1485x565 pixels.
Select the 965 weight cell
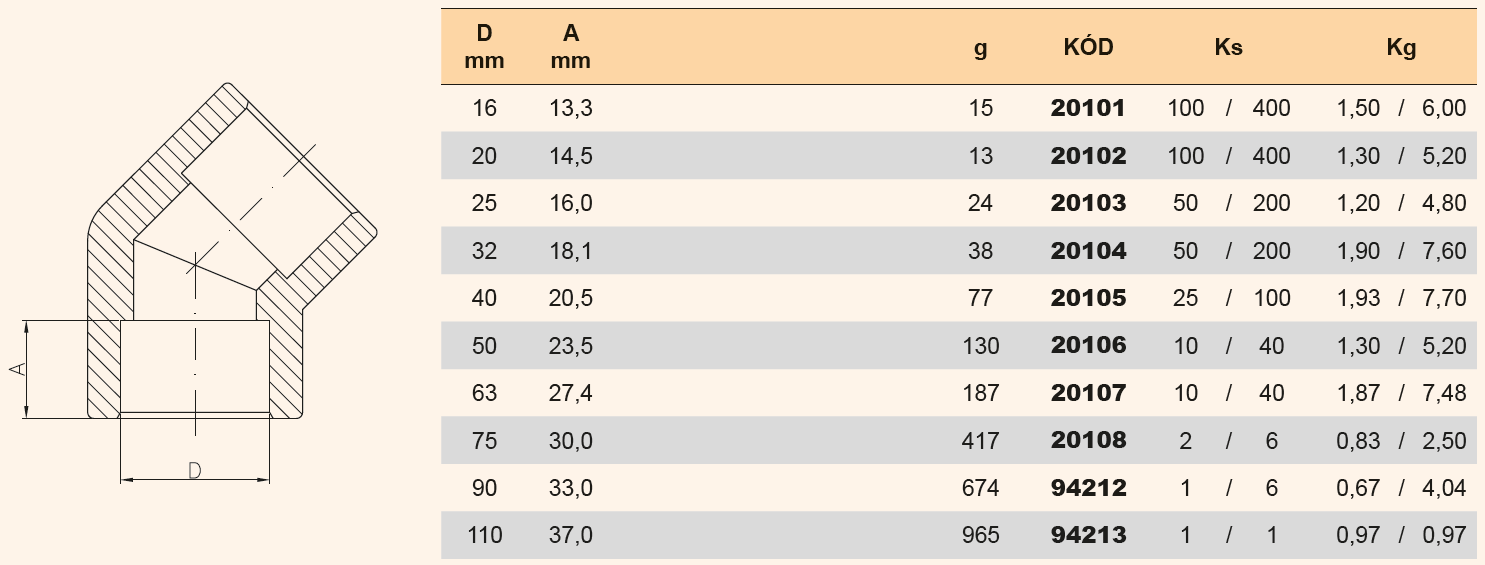(x=980, y=536)
